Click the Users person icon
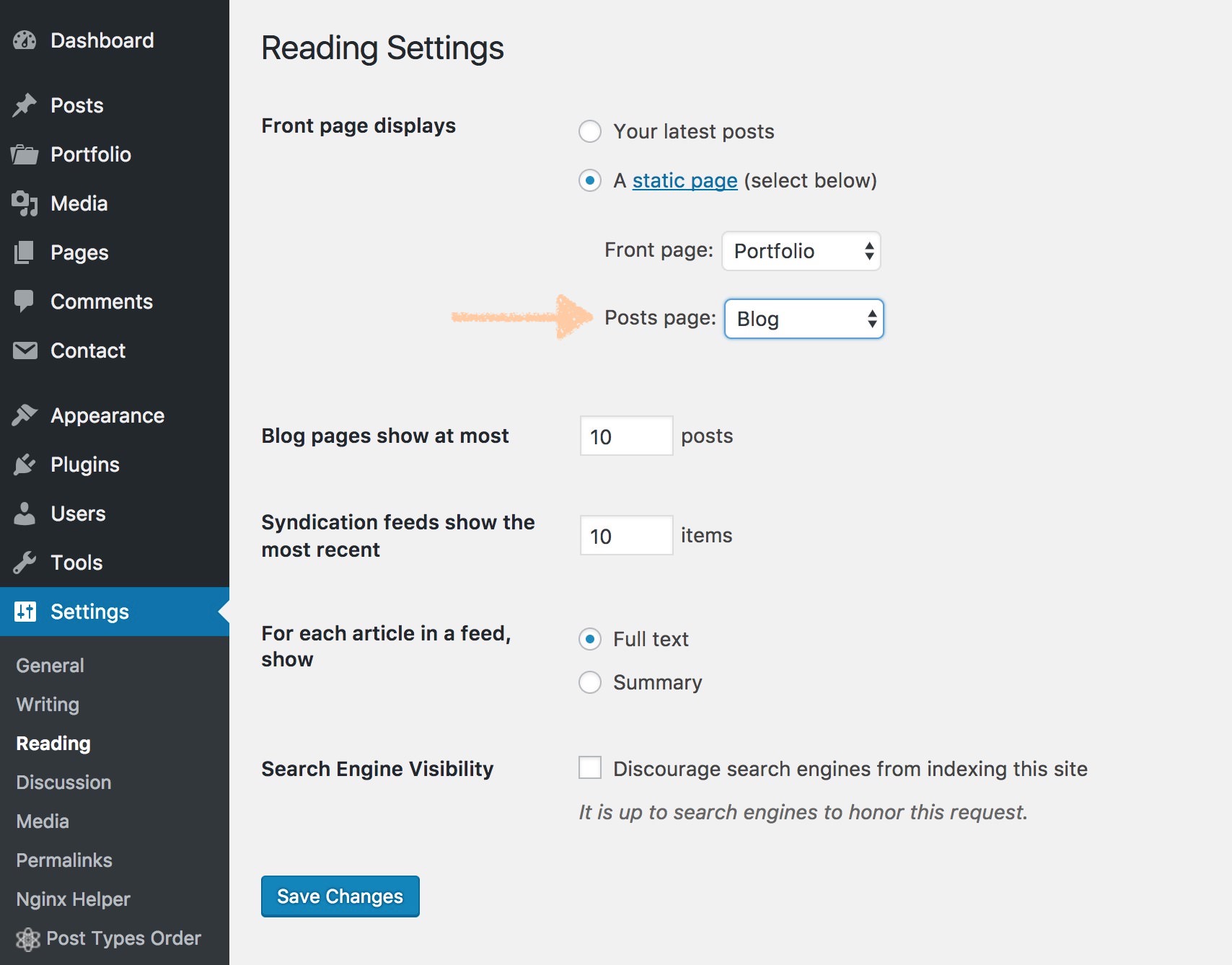This screenshot has height=965, width=1232. [25, 514]
